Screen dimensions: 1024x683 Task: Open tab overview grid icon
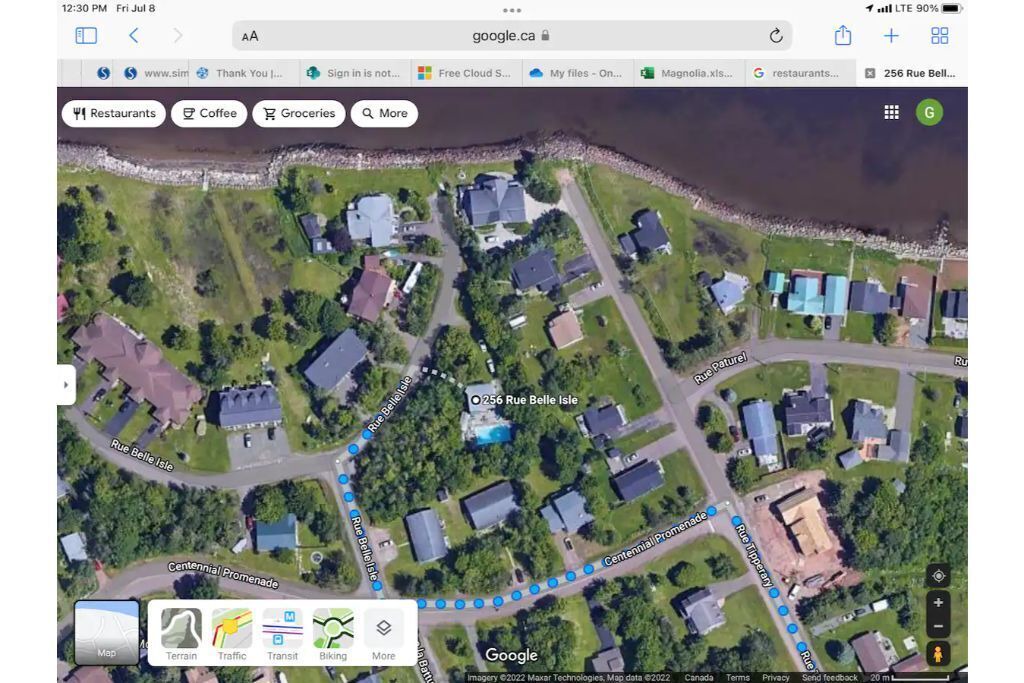tap(939, 36)
